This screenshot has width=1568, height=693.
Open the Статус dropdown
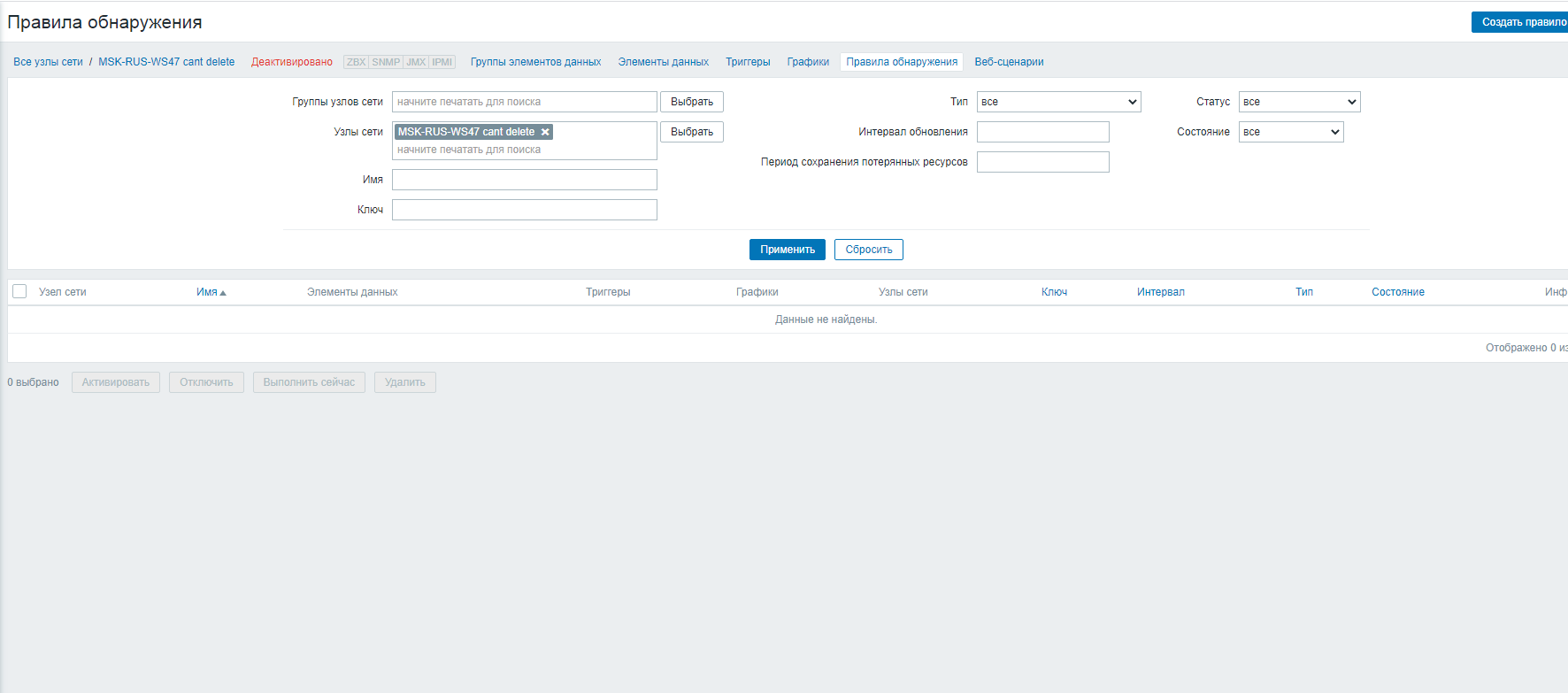[1299, 102]
